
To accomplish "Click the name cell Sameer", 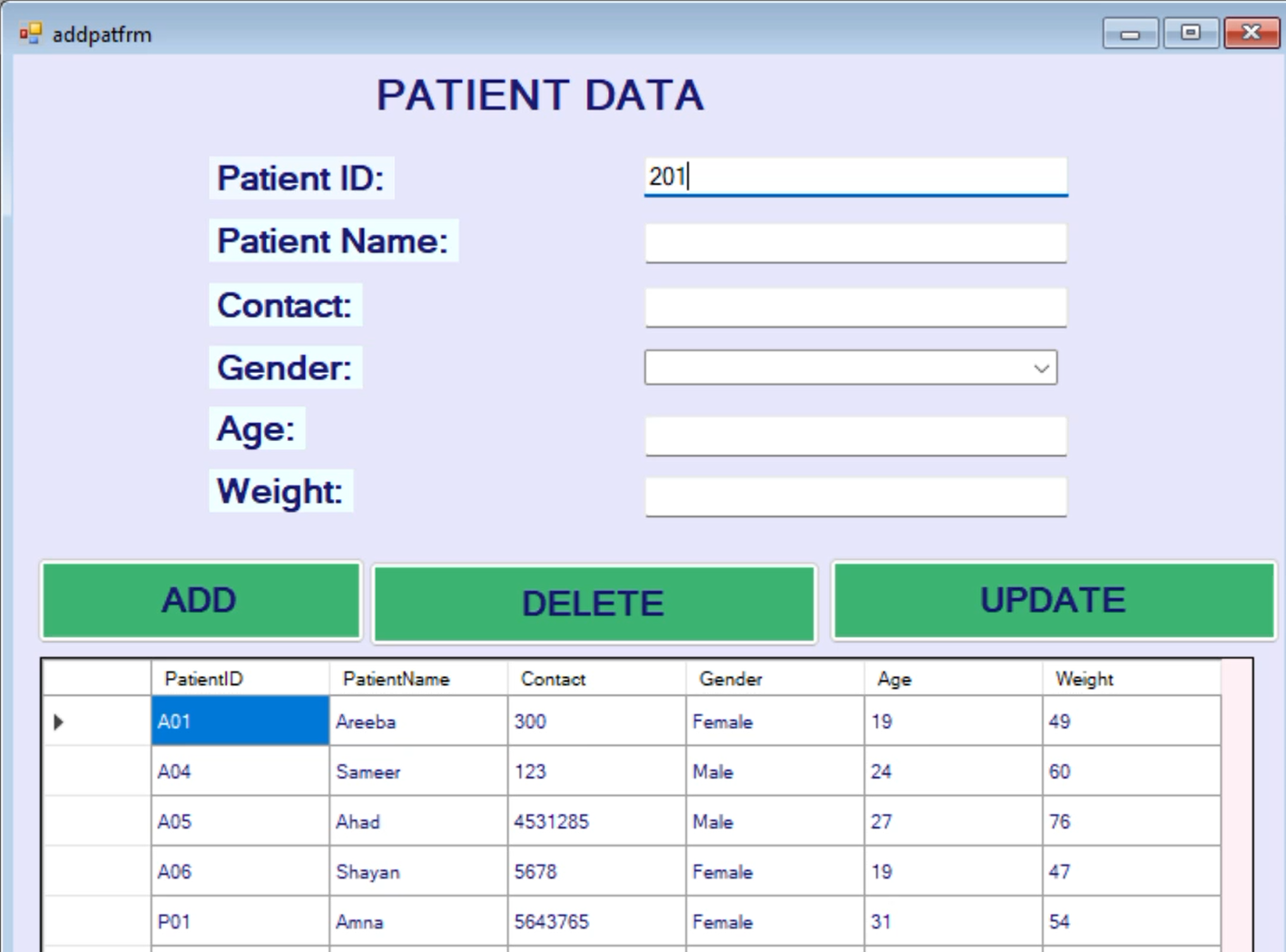I will (418, 771).
